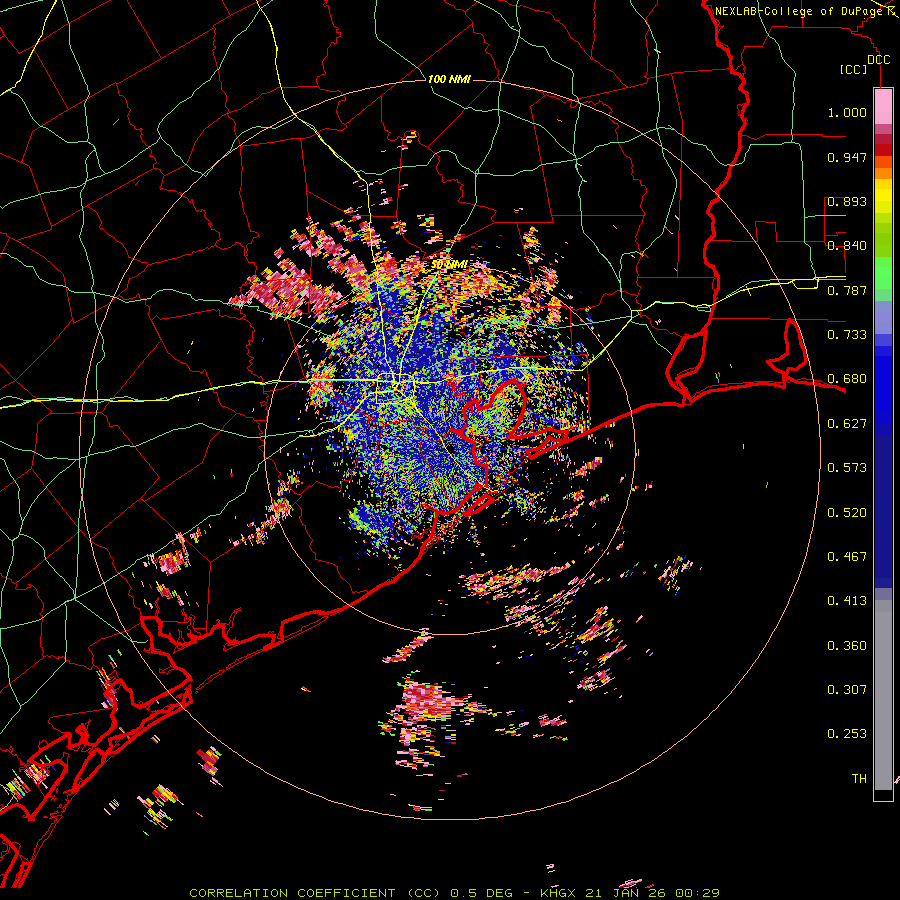This screenshot has height=900, width=900.
Task: Select the 0.627 colorbar value
Action: [x=847, y=424]
